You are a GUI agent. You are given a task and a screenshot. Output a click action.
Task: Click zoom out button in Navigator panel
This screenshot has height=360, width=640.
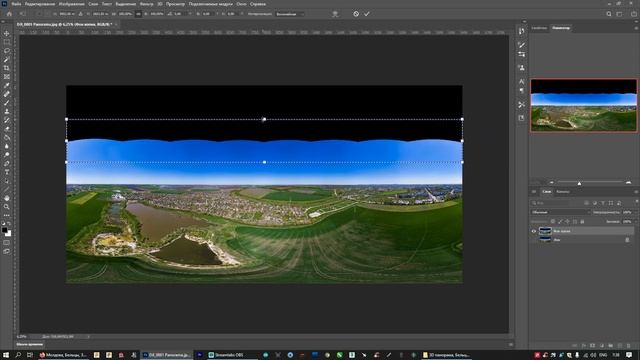pos(552,182)
